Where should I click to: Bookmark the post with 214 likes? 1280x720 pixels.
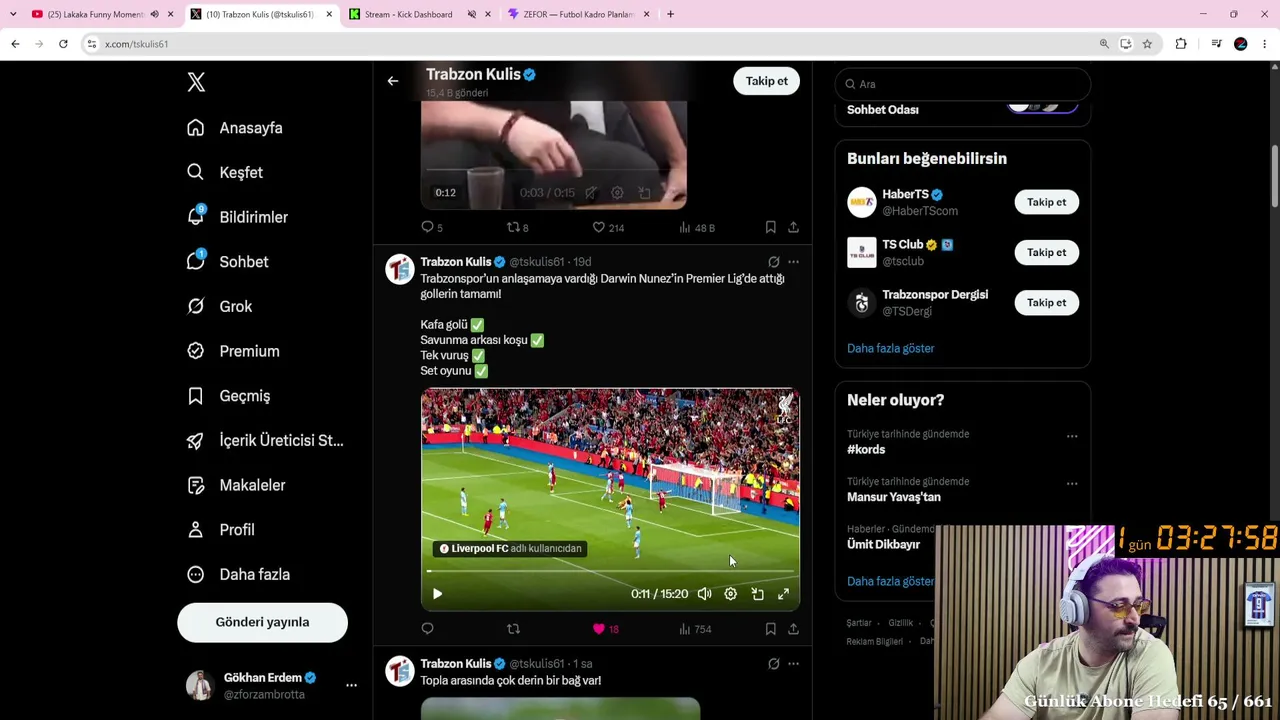click(770, 228)
